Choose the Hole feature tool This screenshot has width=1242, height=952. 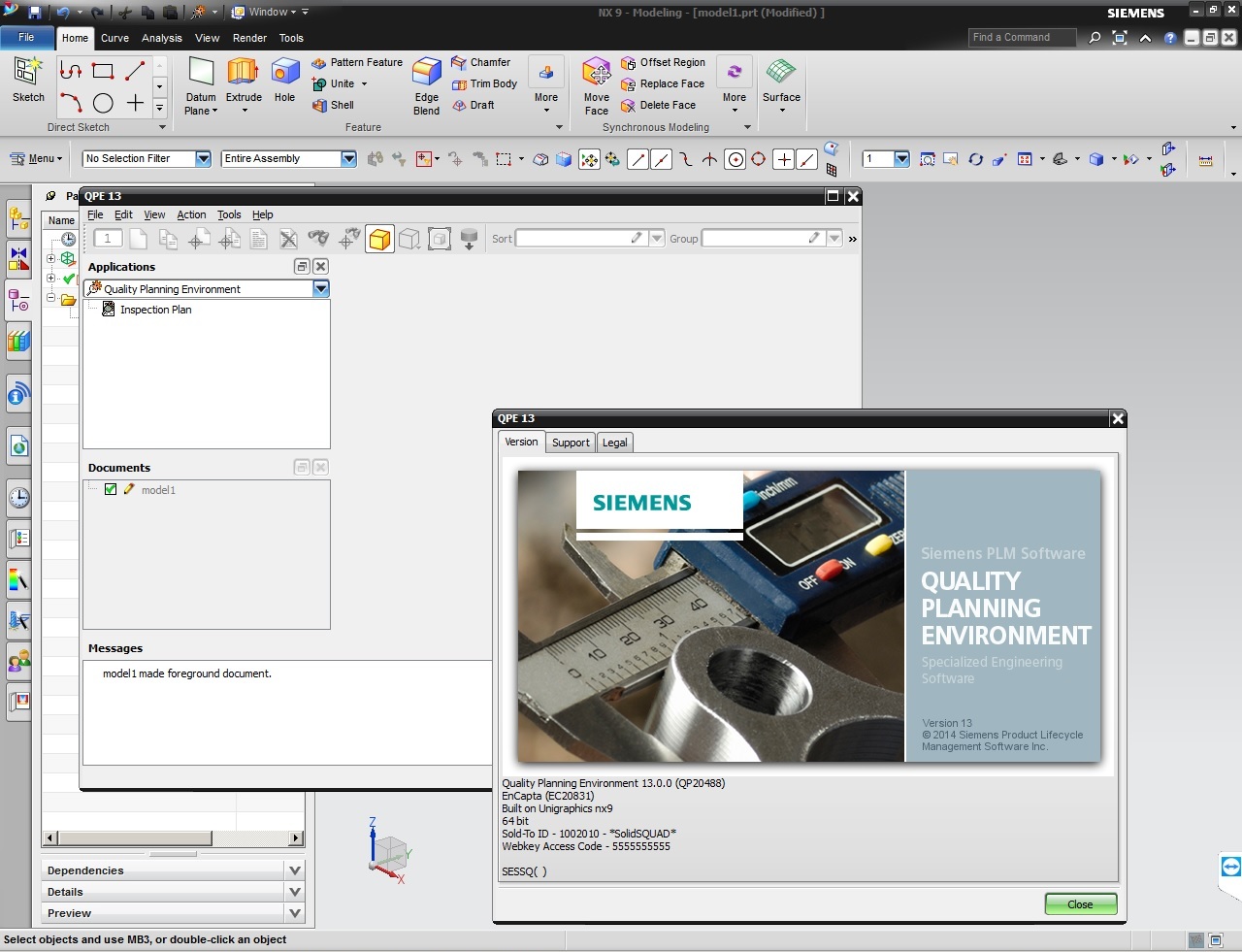pos(284,80)
